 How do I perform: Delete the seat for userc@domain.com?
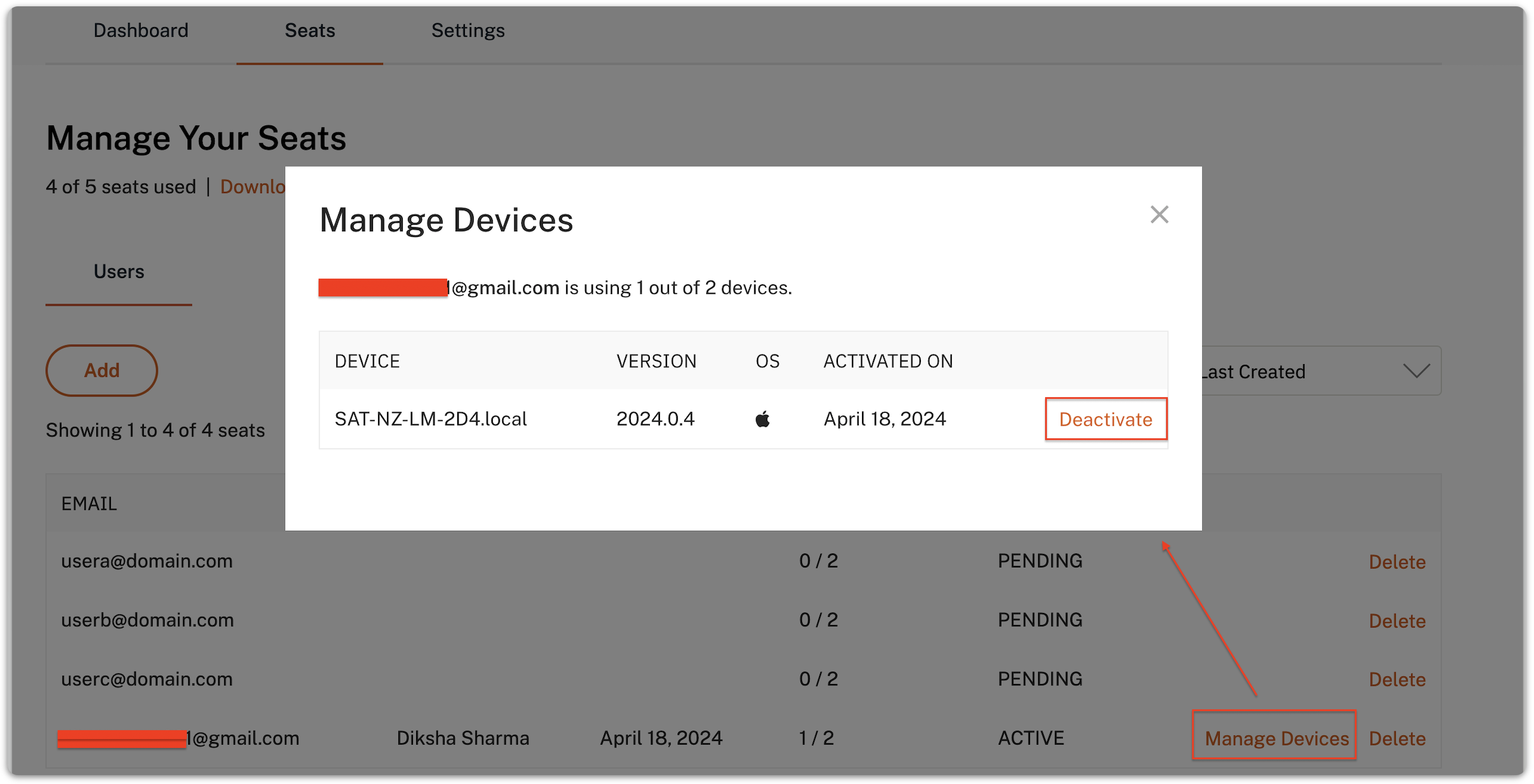tap(1397, 679)
